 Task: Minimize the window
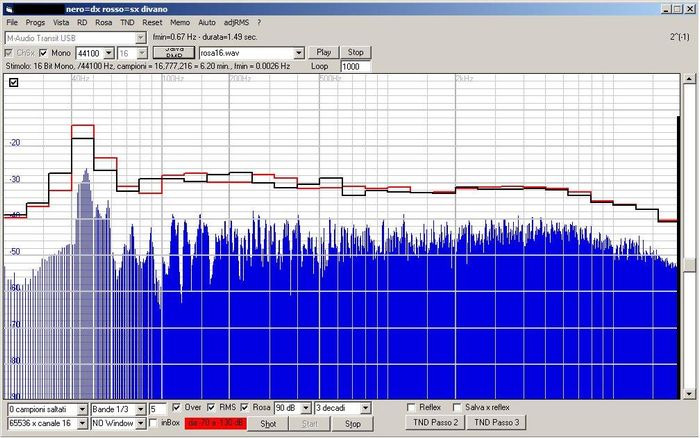click(667, 9)
